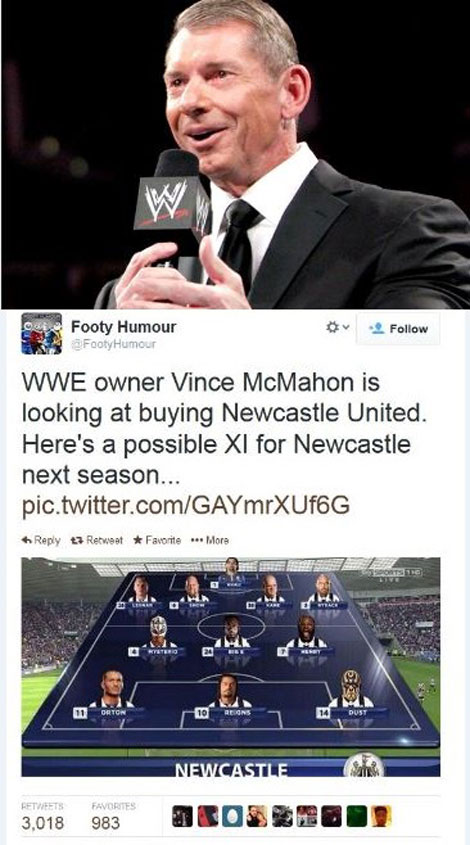Click the Newcastle club crest badge
This screenshot has height=845, width=470.
[x=364, y=765]
